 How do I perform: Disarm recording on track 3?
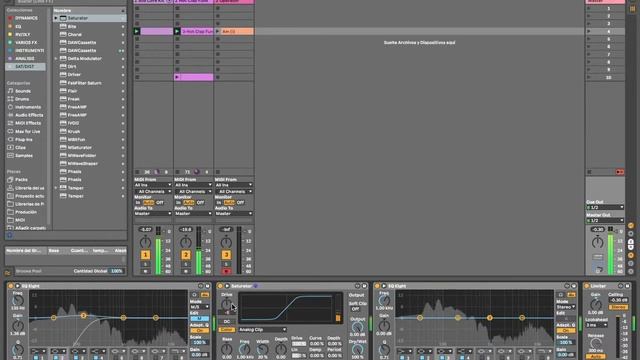coord(226,271)
